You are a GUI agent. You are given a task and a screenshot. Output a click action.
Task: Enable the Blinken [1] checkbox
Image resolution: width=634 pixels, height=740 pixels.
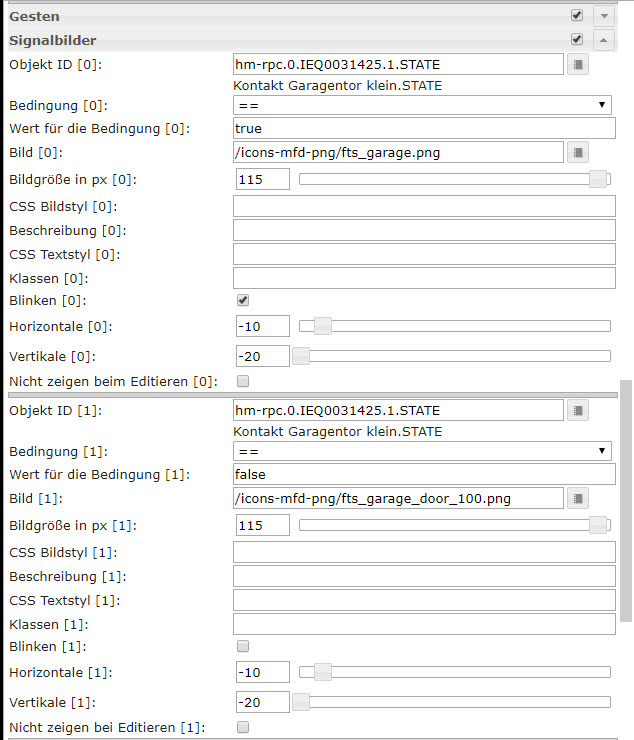click(x=243, y=646)
